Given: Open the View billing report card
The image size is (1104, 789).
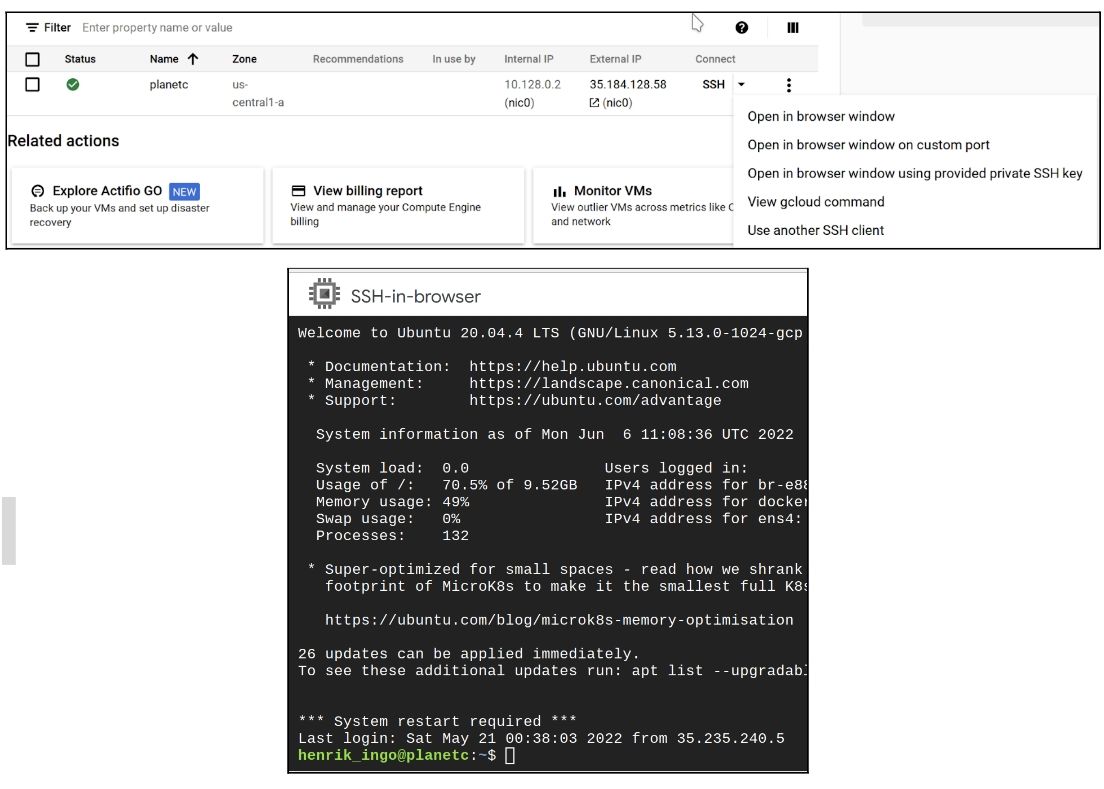Looking at the screenshot, I should [x=398, y=206].
